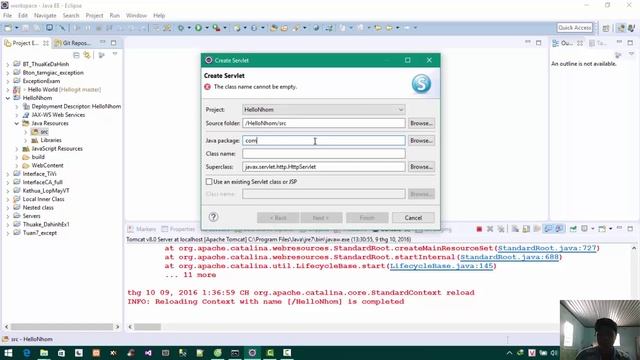Screen dimensions: 640x360
Task: Terminate the console with the red stop icon
Action: point(479,229)
